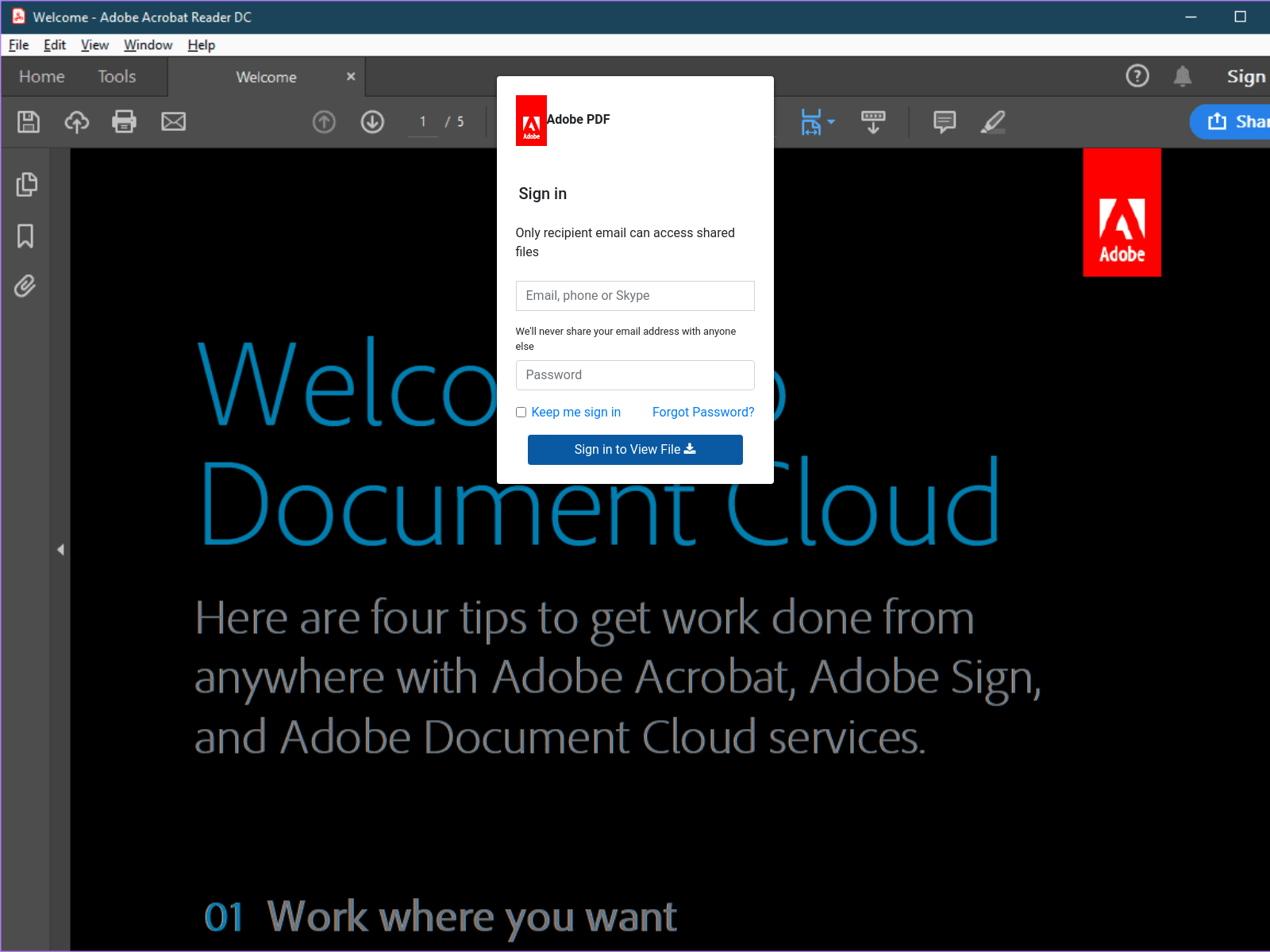Click the Forgot Password? link
Image resolution: width=1270 pixels, height=952 pixels.
point(703,413)
